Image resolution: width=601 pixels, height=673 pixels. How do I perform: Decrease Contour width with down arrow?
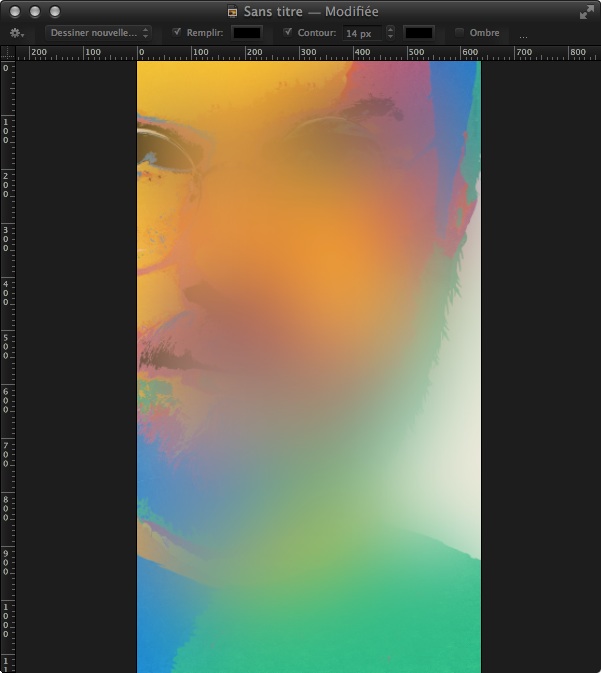pos(390,37)
